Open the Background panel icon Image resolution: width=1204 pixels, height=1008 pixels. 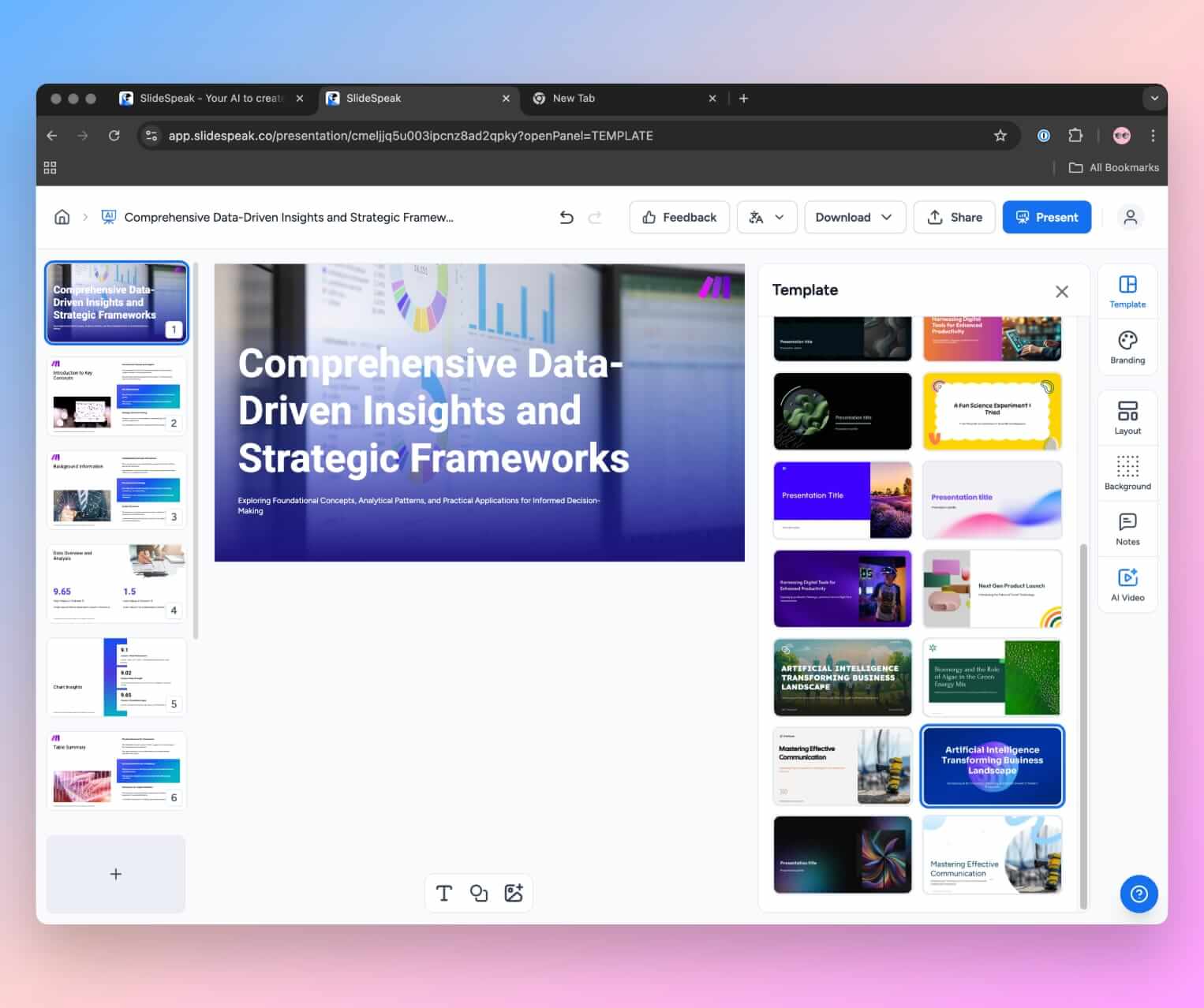click(x=1127, y=472)
